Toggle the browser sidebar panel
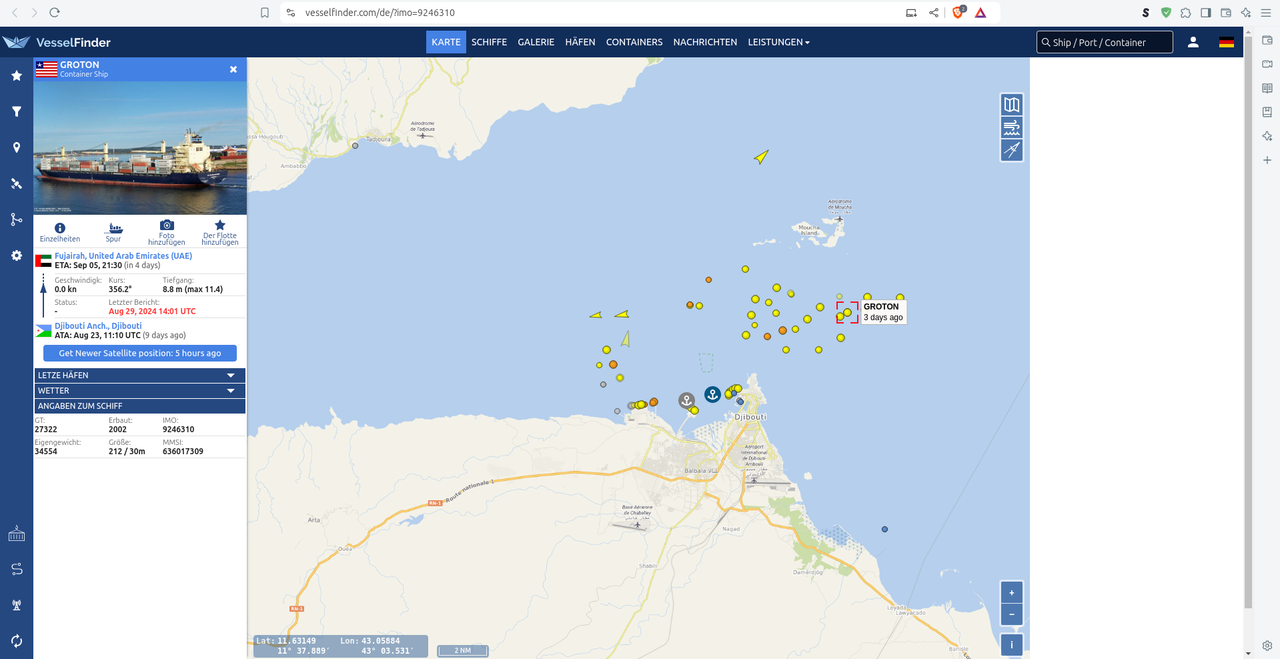The image size is (1280, 659). point(1206,12)
